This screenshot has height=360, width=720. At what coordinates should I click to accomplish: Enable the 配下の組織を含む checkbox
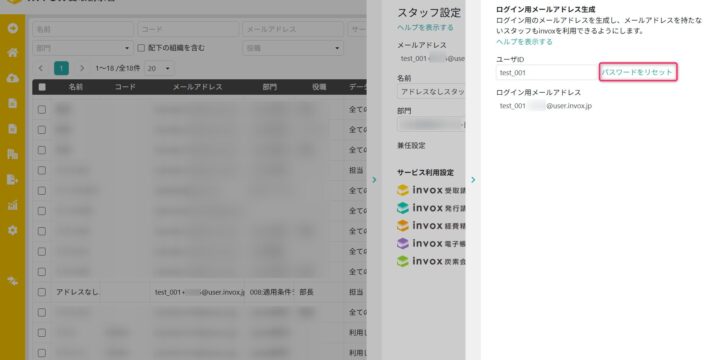(x=141, y=48)
